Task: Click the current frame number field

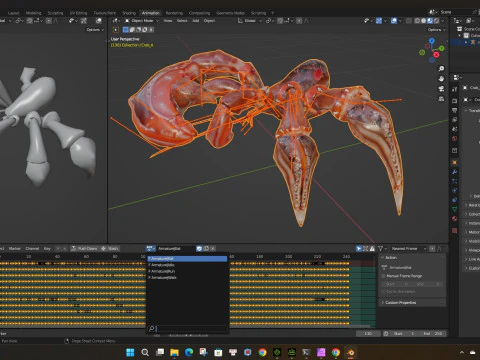Action: pos(368,334)
